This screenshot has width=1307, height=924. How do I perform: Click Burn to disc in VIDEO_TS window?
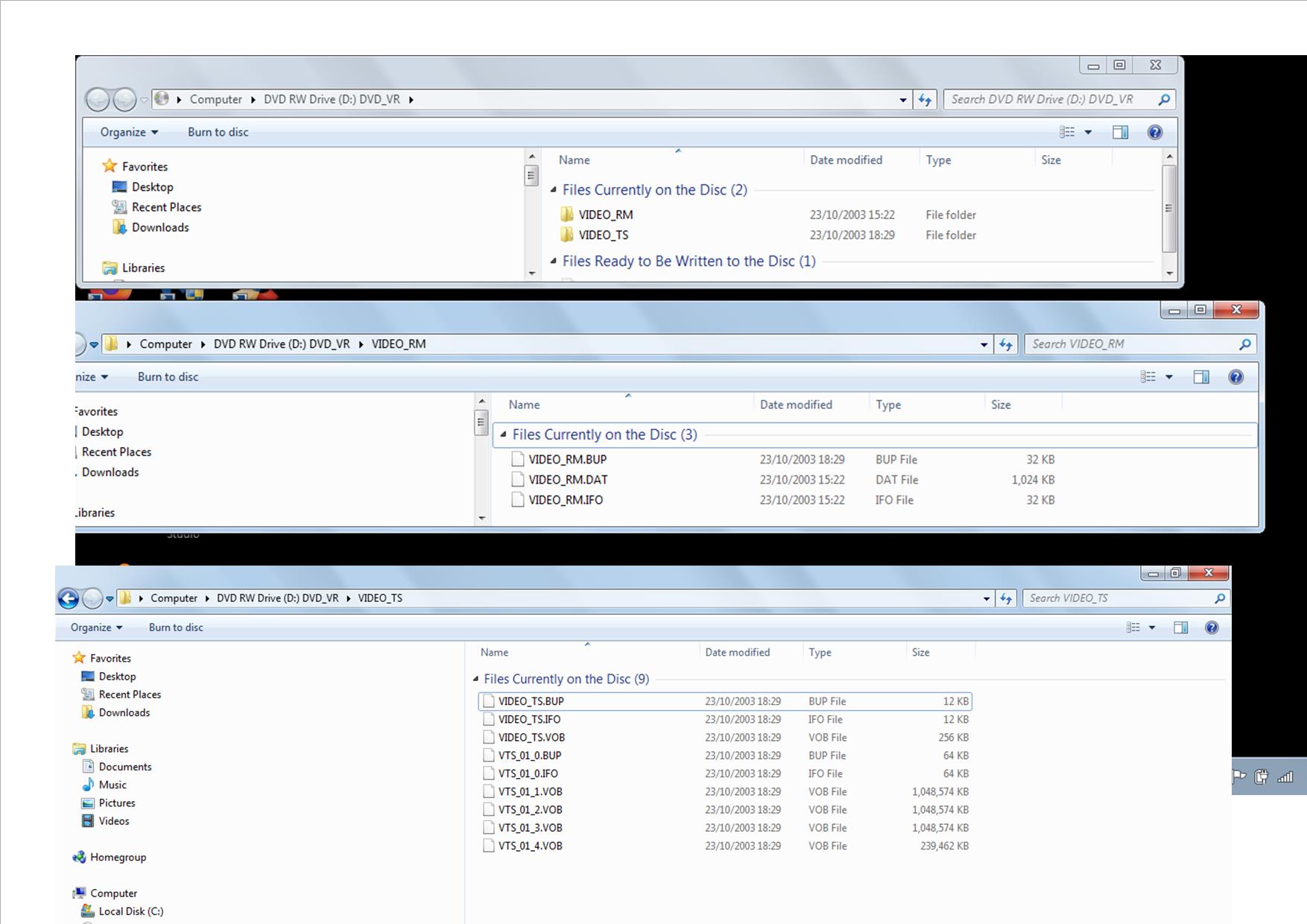click(x=176, y=627)
